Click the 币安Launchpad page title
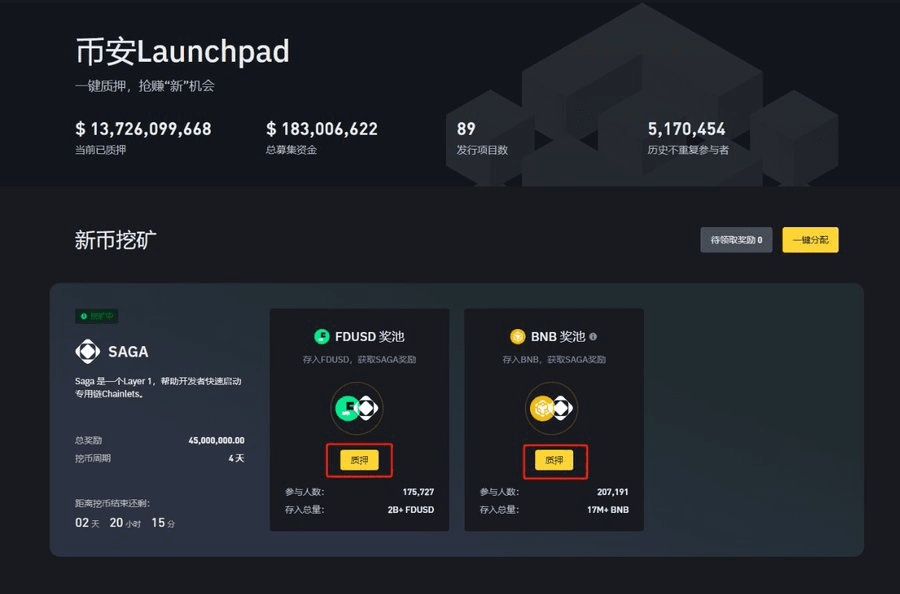 click(183, 51)
